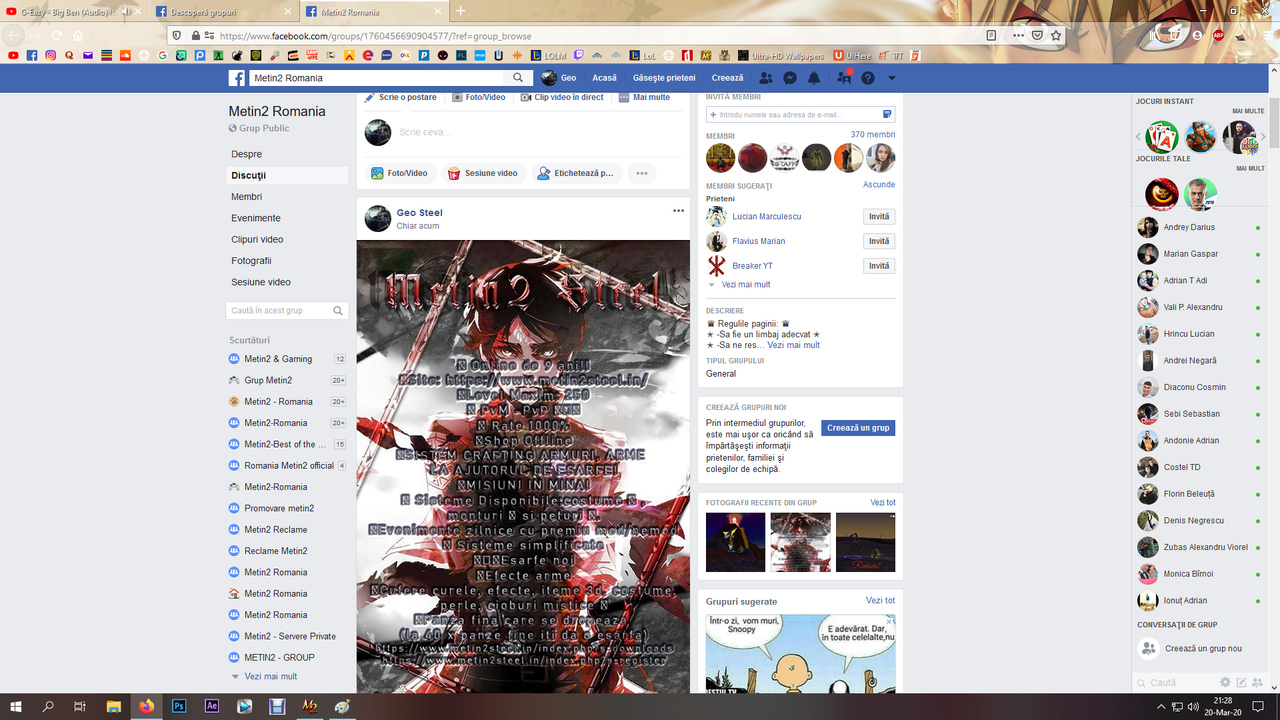Image resolution: width=1280 pixels, height=720 pixels.
Task: Click Găsește prieteni in header
Action: [664, 78]
